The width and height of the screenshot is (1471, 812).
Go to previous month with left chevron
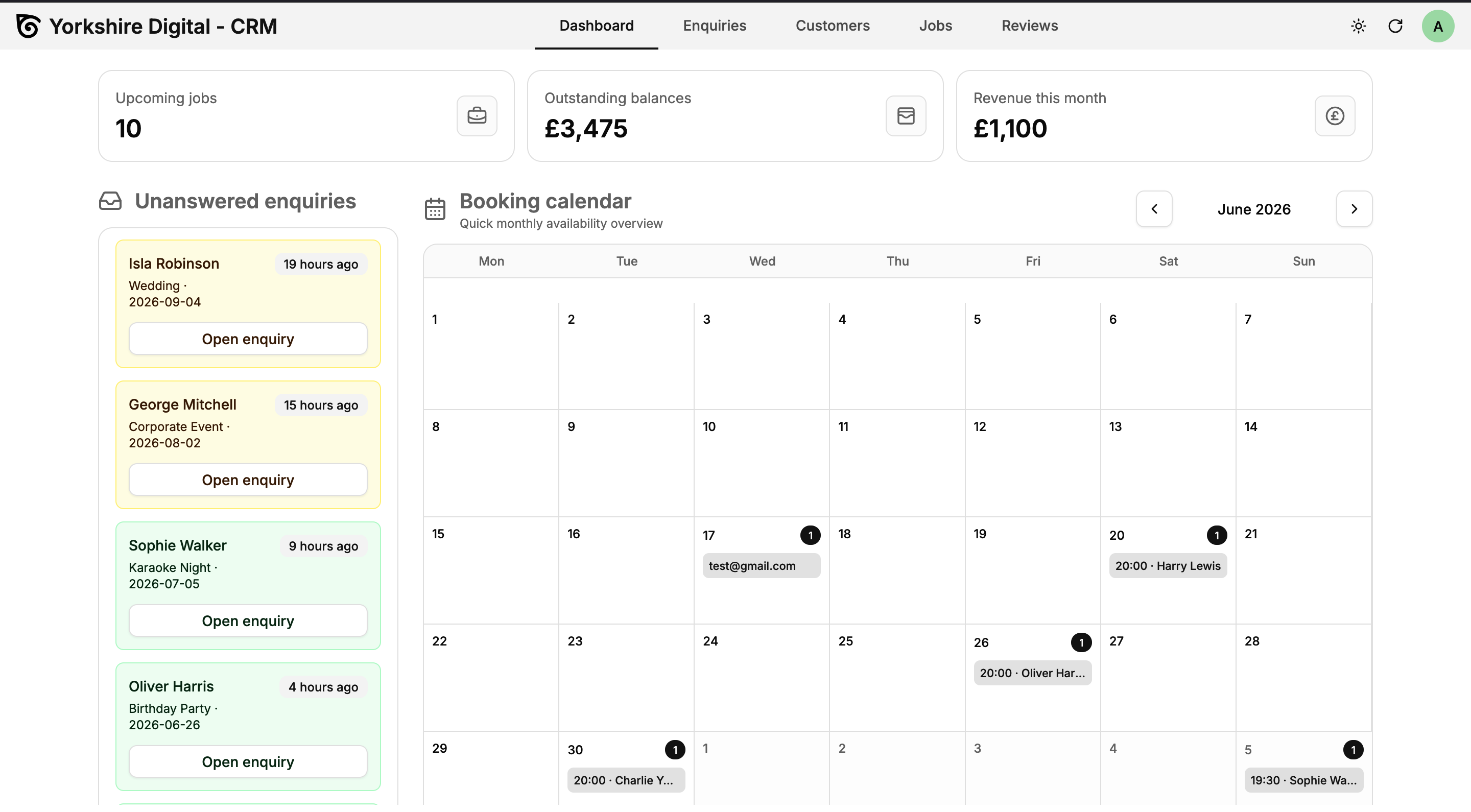[x=1154, y=209]
